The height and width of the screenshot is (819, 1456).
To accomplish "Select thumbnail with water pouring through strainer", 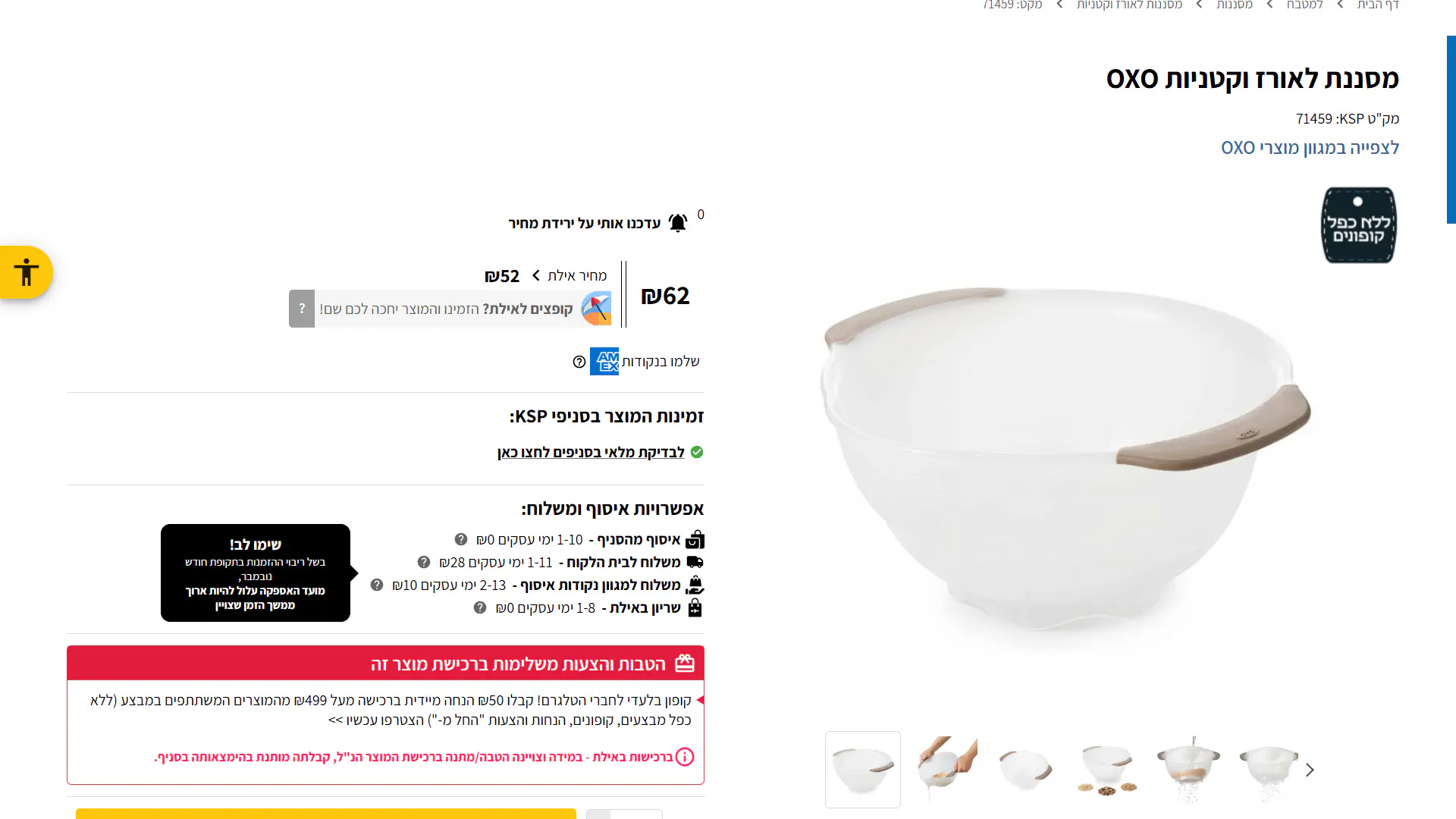I will click(x=1189, y=770).
